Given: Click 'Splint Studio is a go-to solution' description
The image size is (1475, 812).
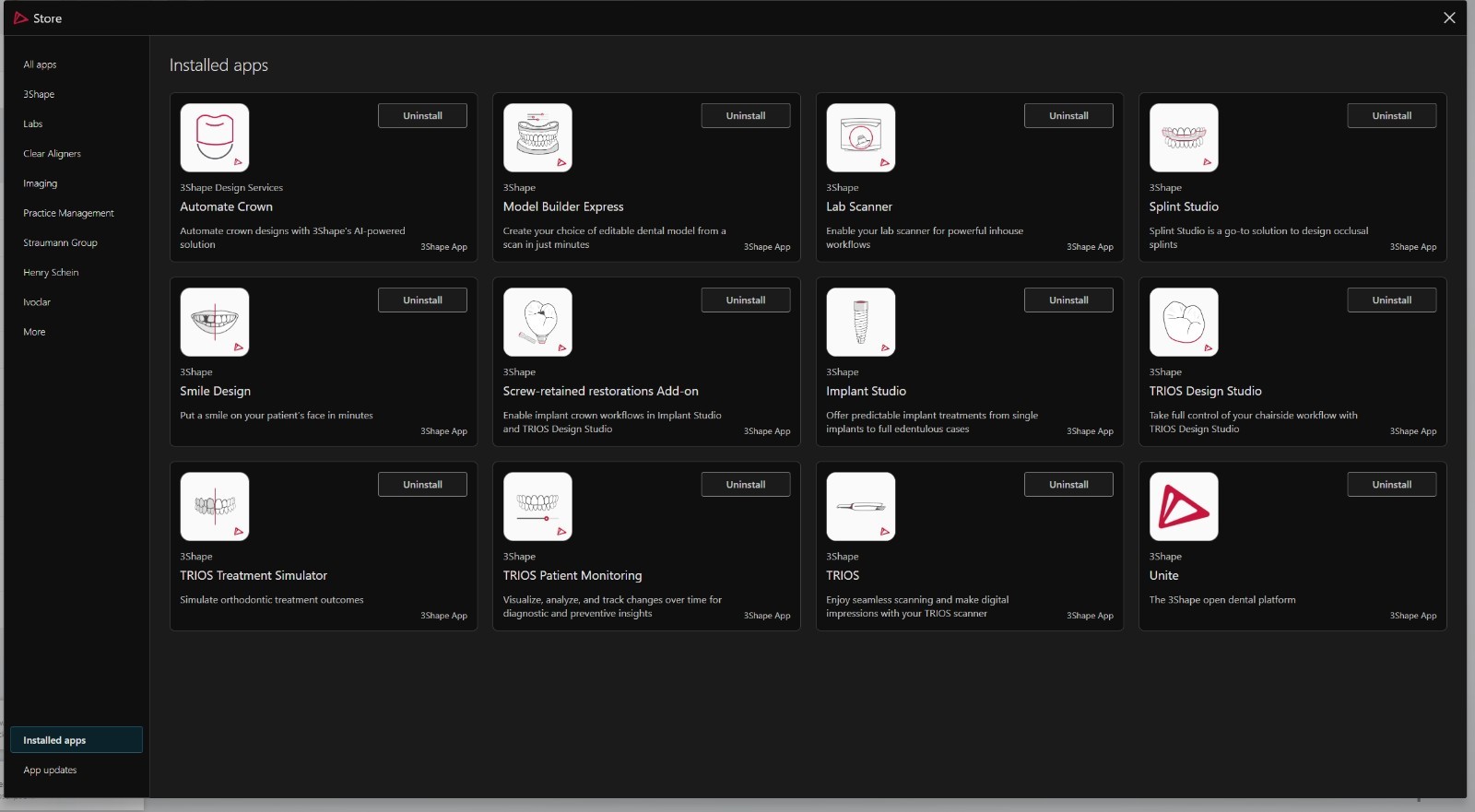Looking at the screenshot, I should pyautogui.click(x=1259, y=238).
